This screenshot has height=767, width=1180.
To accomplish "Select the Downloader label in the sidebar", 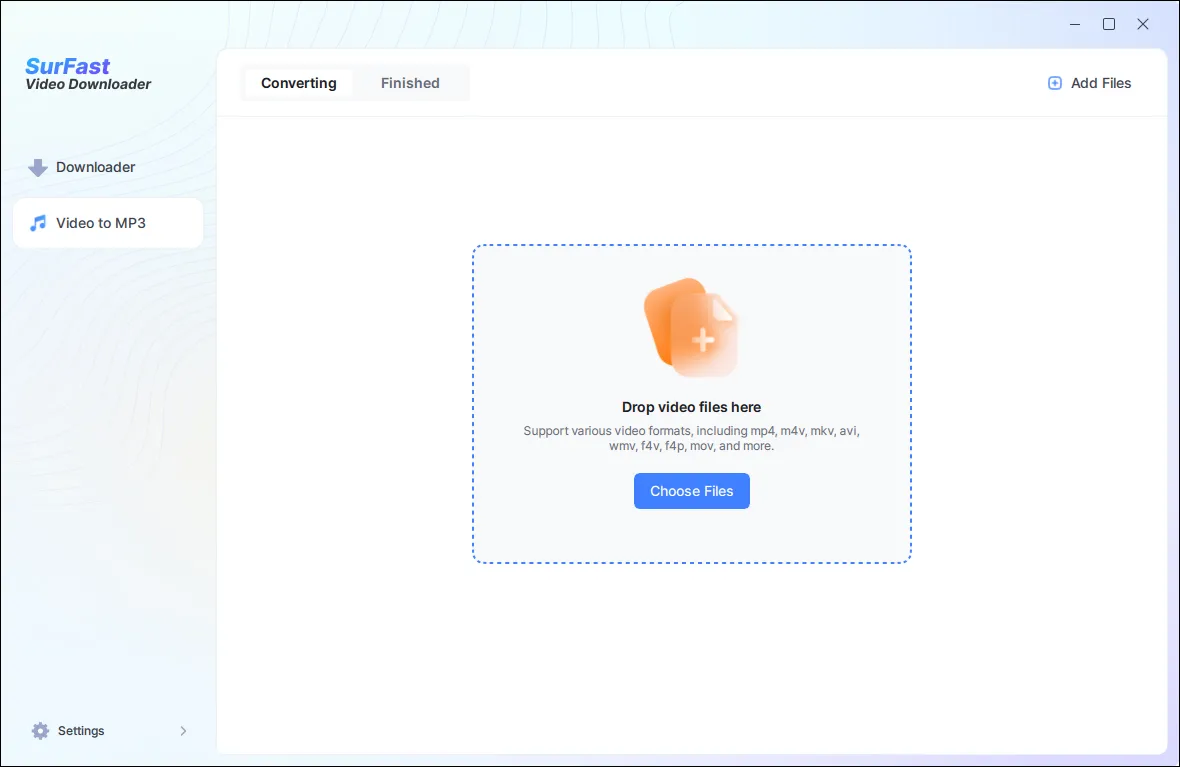I will pos(96,167).
